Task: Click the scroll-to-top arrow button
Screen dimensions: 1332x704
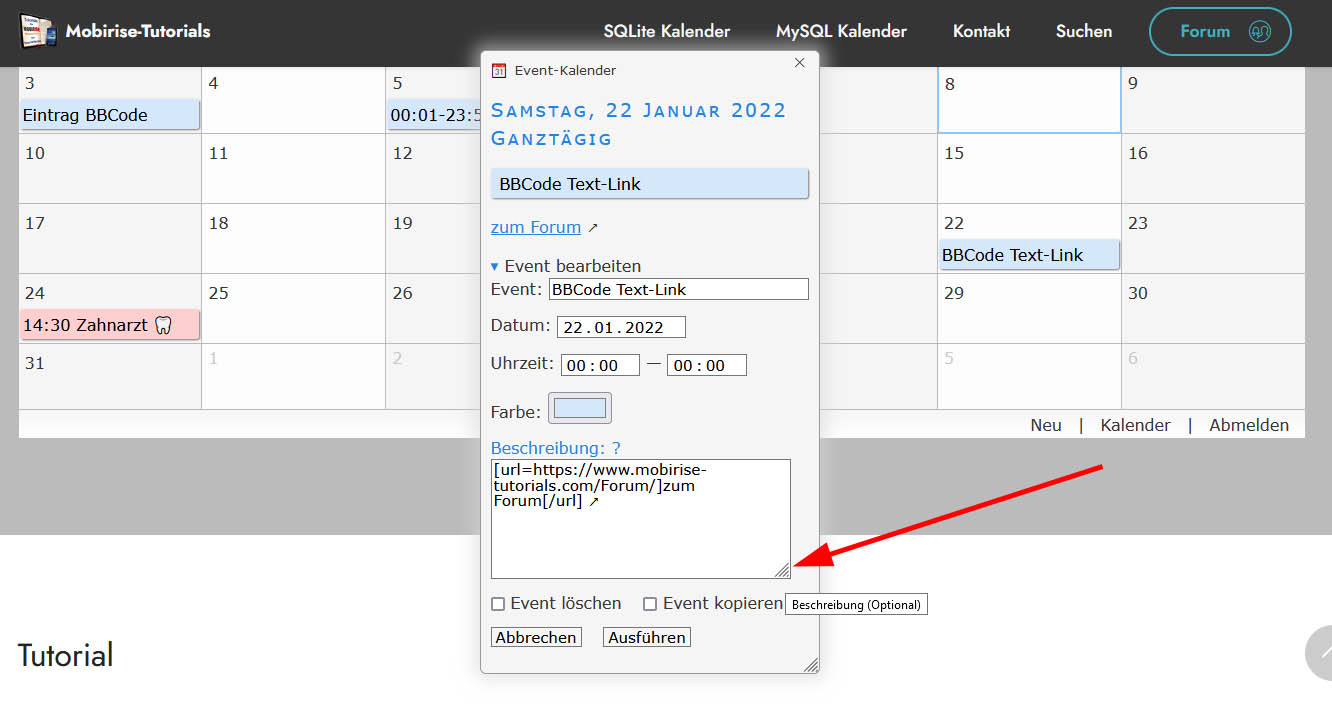Action: point(1320,653)
